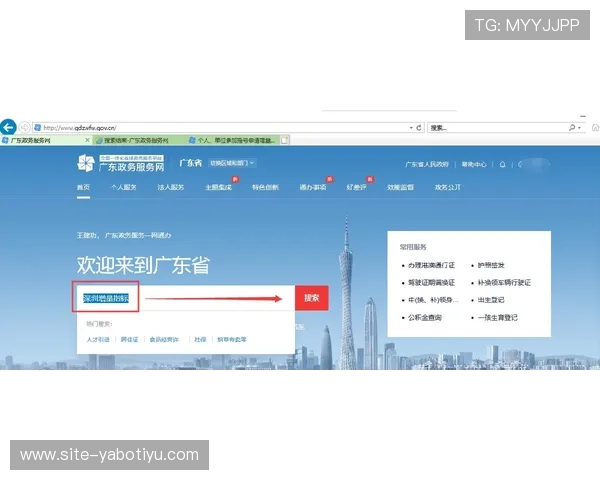This screenshot has width=600, height=480.
Task: Open the 效能监督 navigation item
Action: pyautogui.click(x=400, y=187)
